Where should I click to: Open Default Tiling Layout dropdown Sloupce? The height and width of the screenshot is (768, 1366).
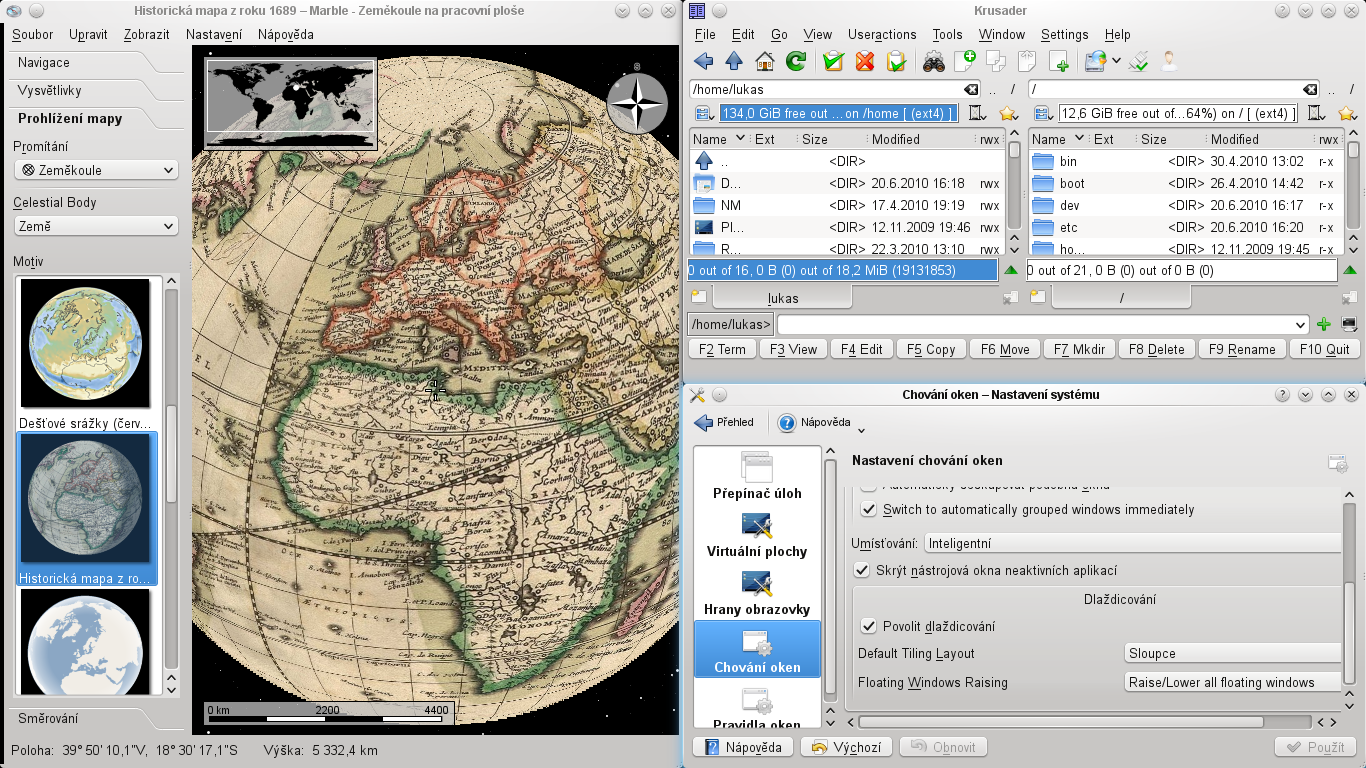pyautogui.click(x=1233, y=653)
